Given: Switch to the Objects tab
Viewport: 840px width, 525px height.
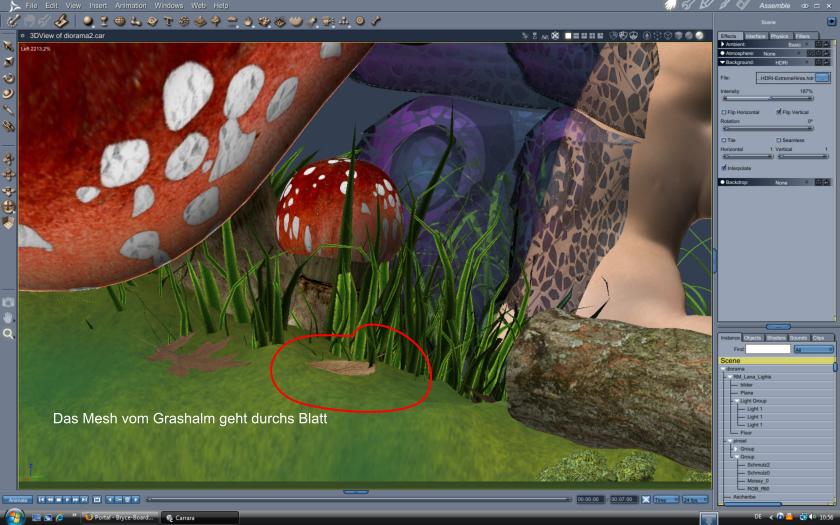Looking at the screenshot, I should pyautogui.click(x=753, y=338).
